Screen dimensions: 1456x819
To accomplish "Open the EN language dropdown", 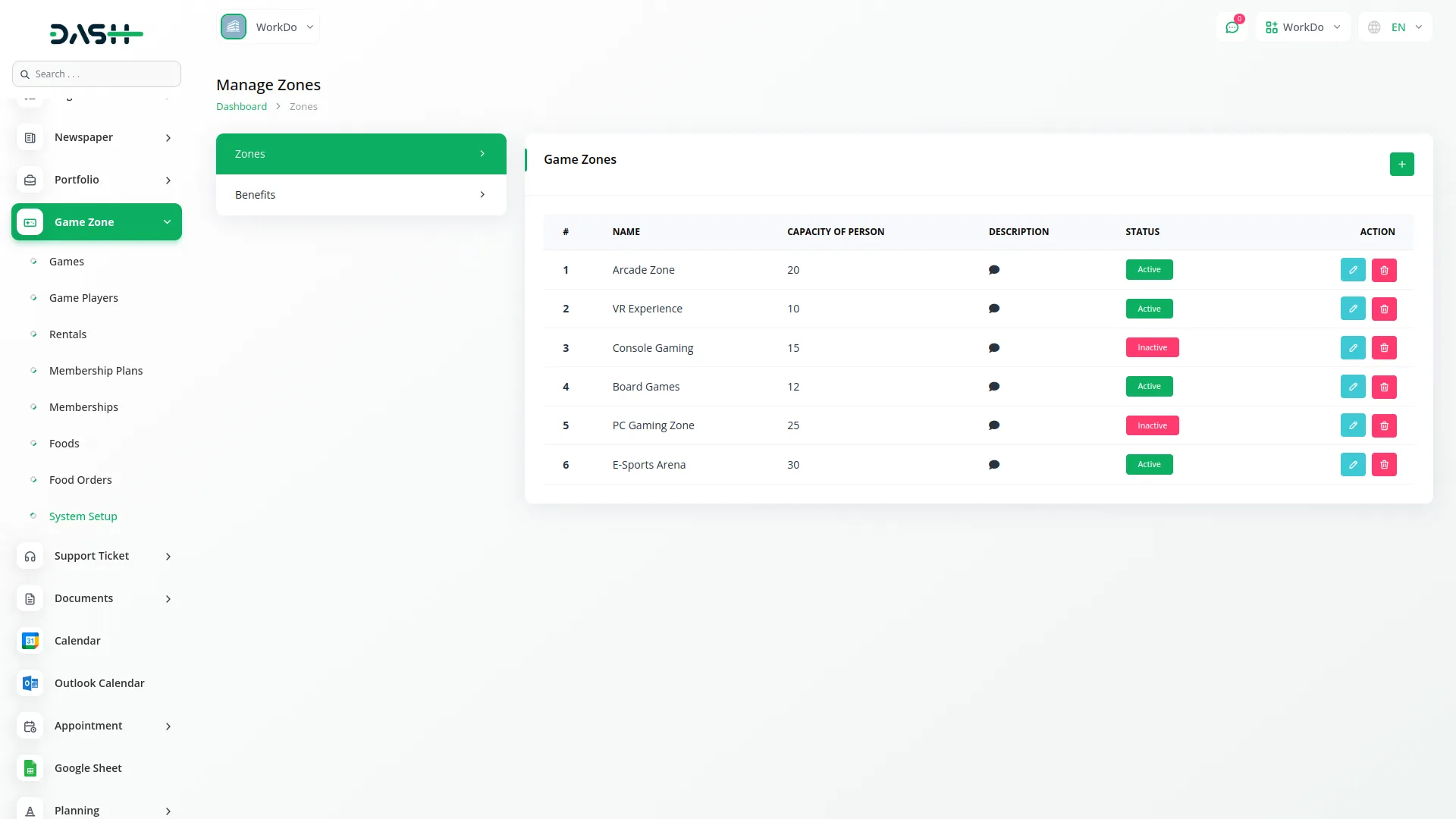I will click(1397, 27).
